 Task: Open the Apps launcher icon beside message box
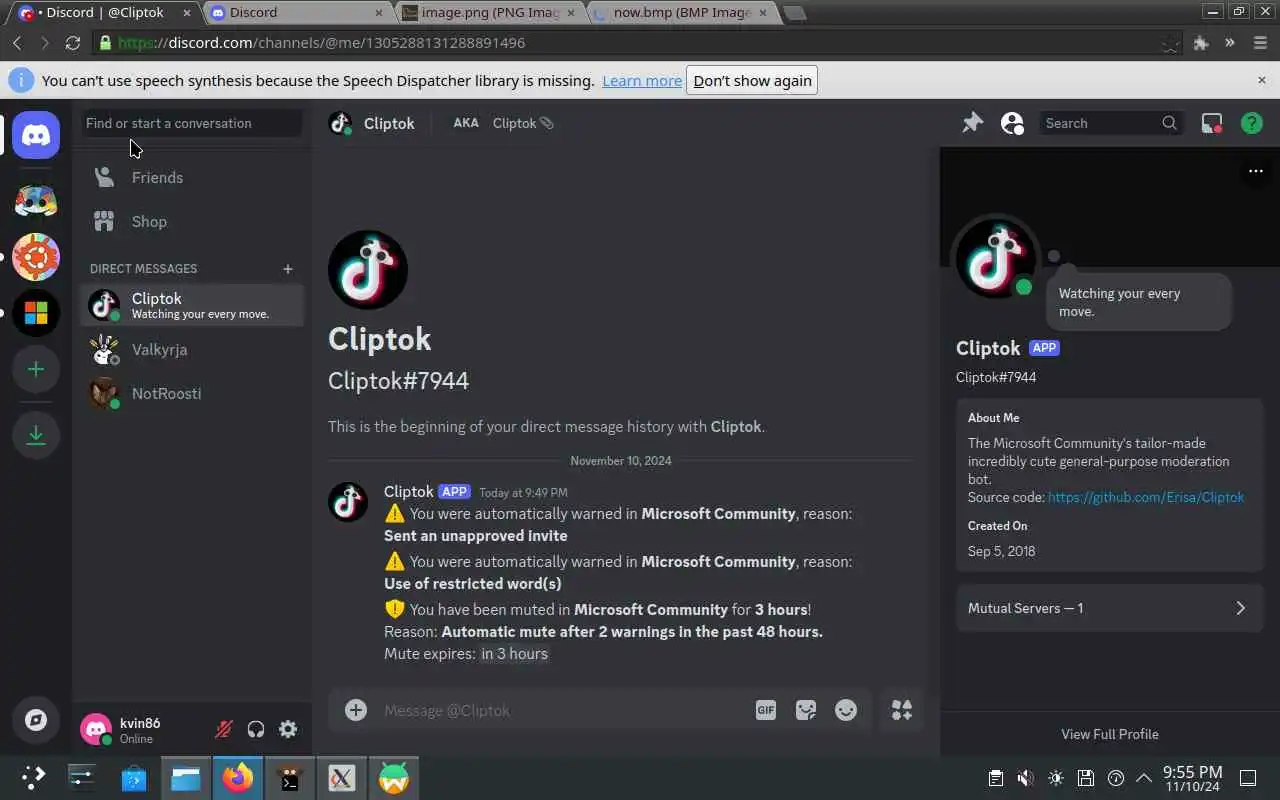(902, 710)
